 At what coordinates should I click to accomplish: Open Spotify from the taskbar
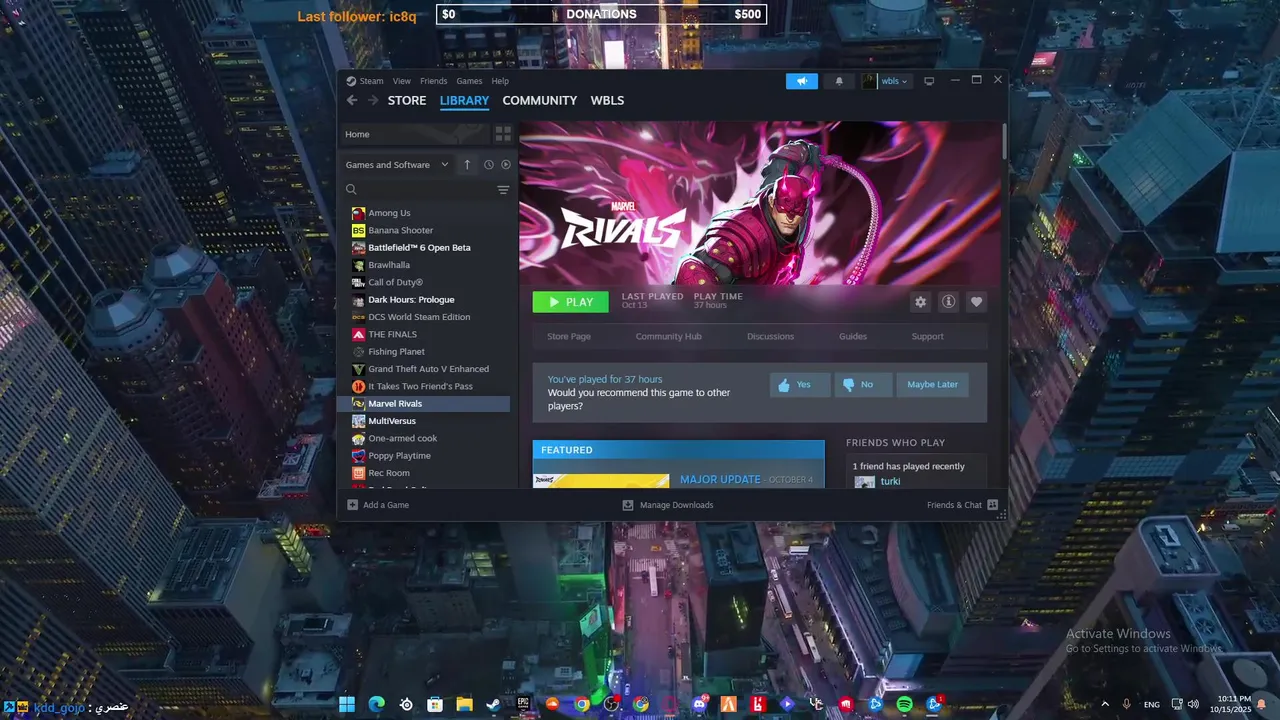pyautogui.click(x=904, y=704)
